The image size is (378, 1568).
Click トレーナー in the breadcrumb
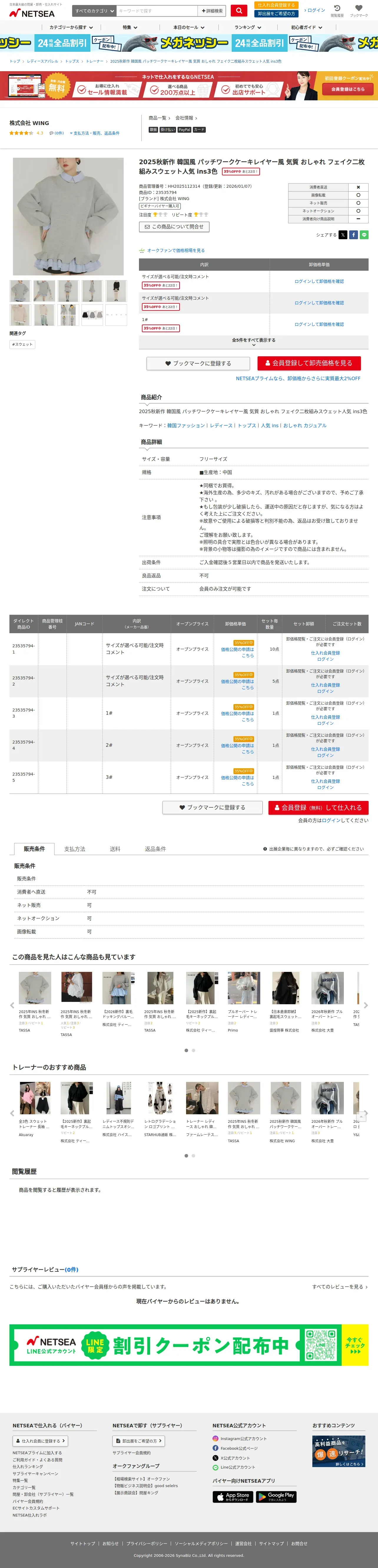pos(94,61)
